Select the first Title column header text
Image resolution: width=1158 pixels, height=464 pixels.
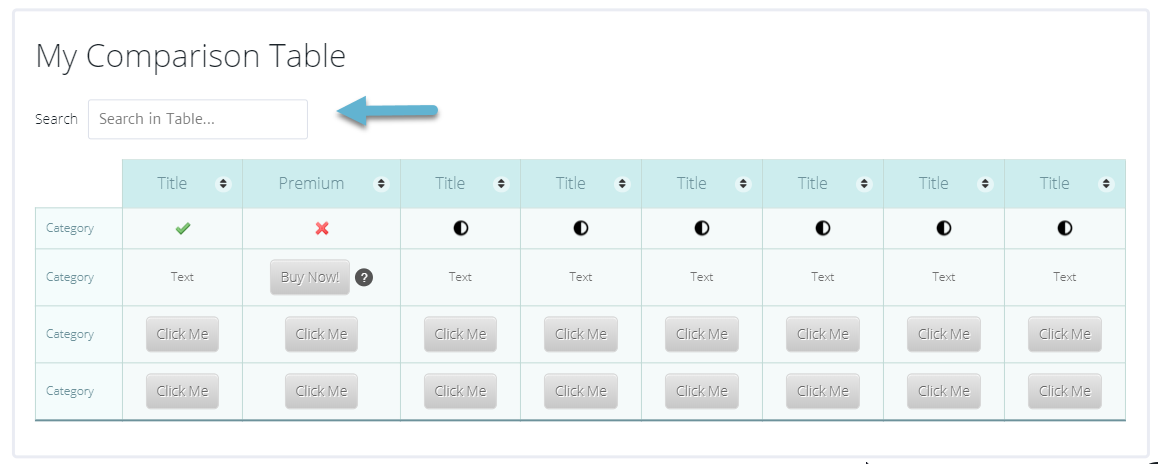point(172,183)
